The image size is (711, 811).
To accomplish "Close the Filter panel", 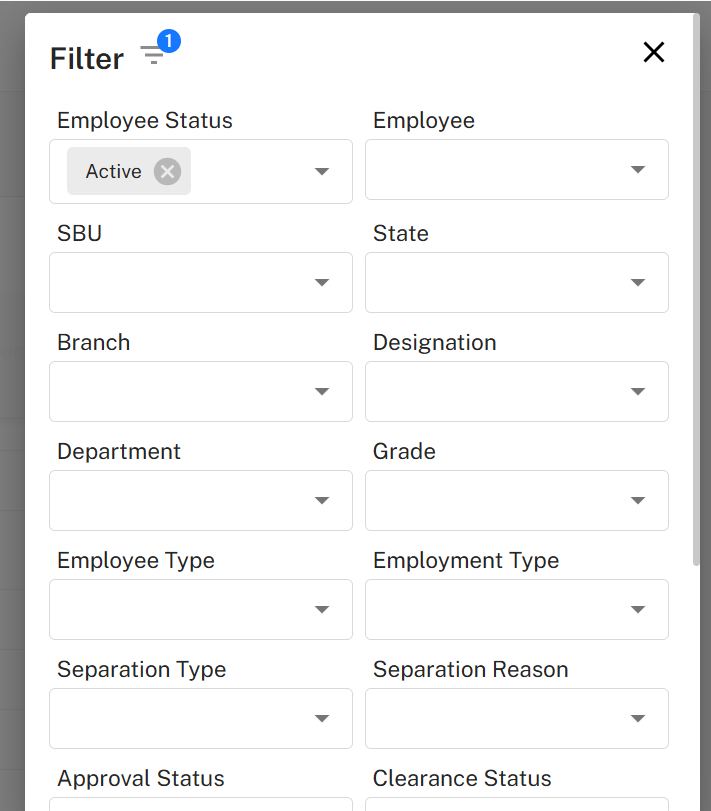I will point(654,53).
